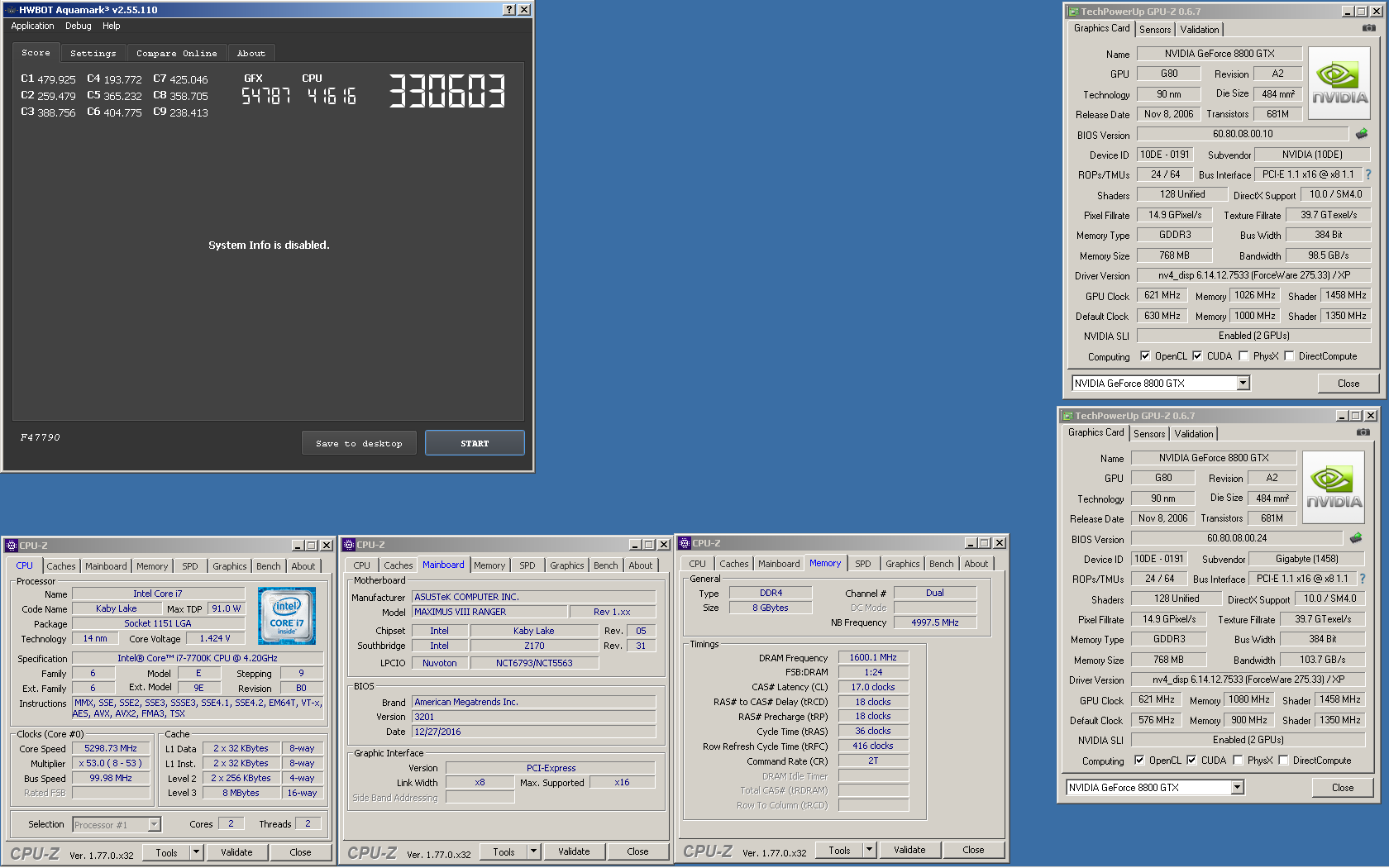Click HWBOT Aquamark title bar app icon
The image size is (1389, 868).
10,10
